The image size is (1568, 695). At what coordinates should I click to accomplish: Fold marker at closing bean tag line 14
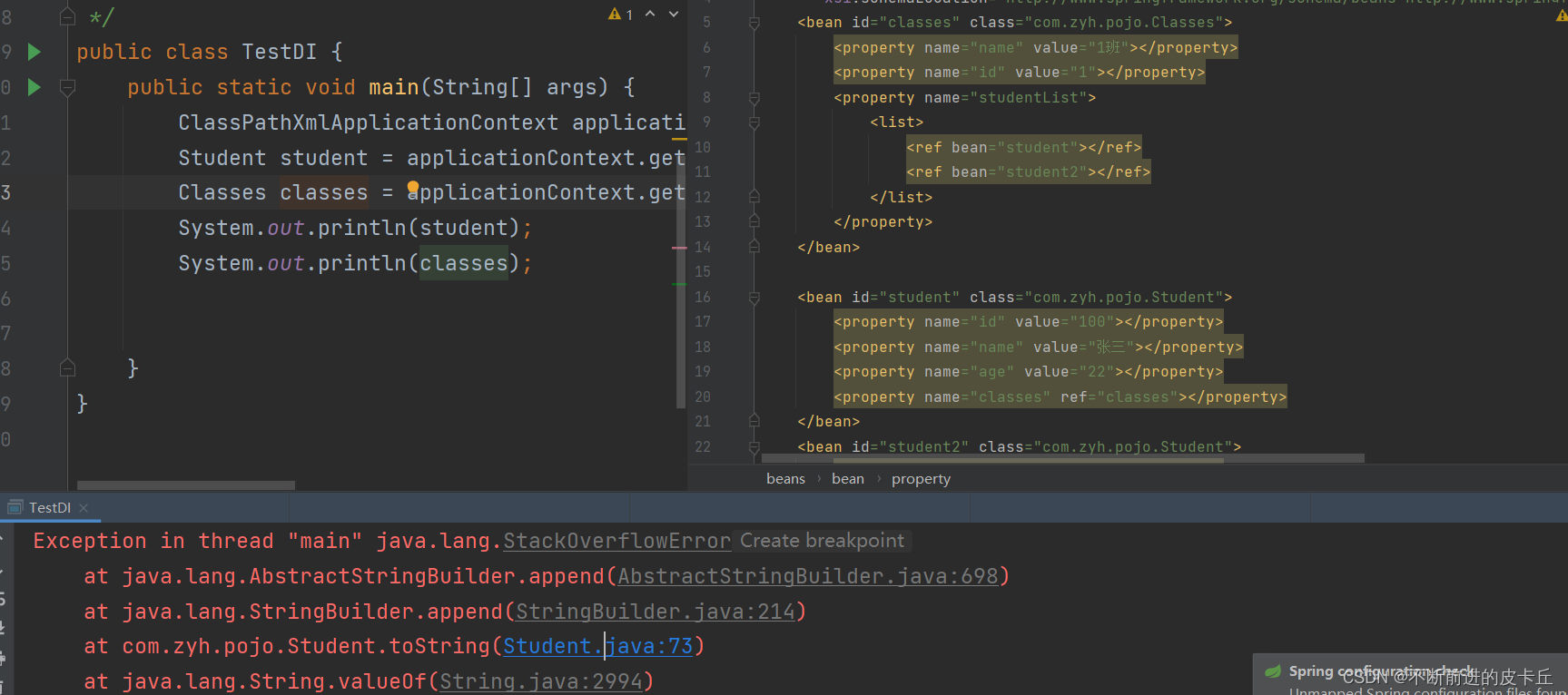(x=754, y=246)
